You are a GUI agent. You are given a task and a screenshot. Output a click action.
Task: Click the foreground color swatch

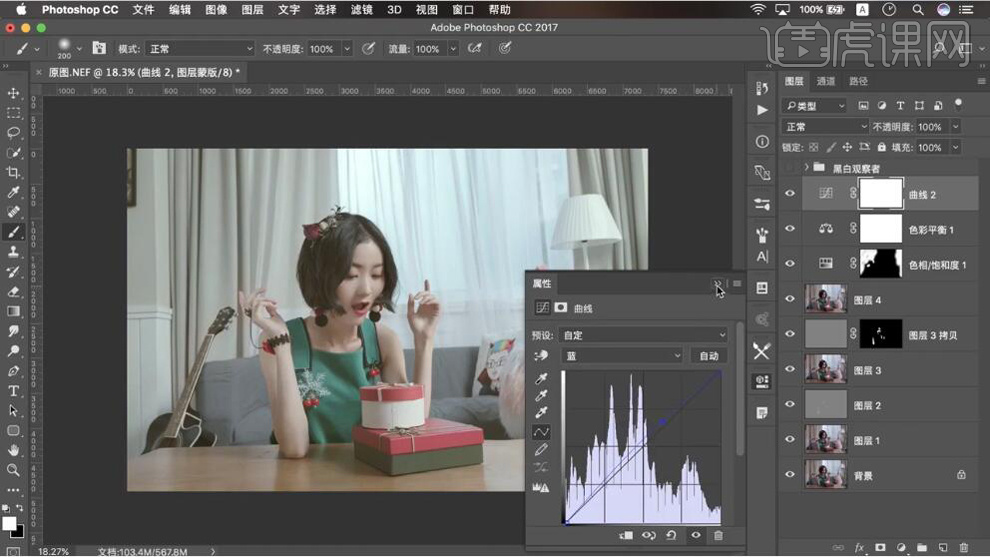point(9,523)
